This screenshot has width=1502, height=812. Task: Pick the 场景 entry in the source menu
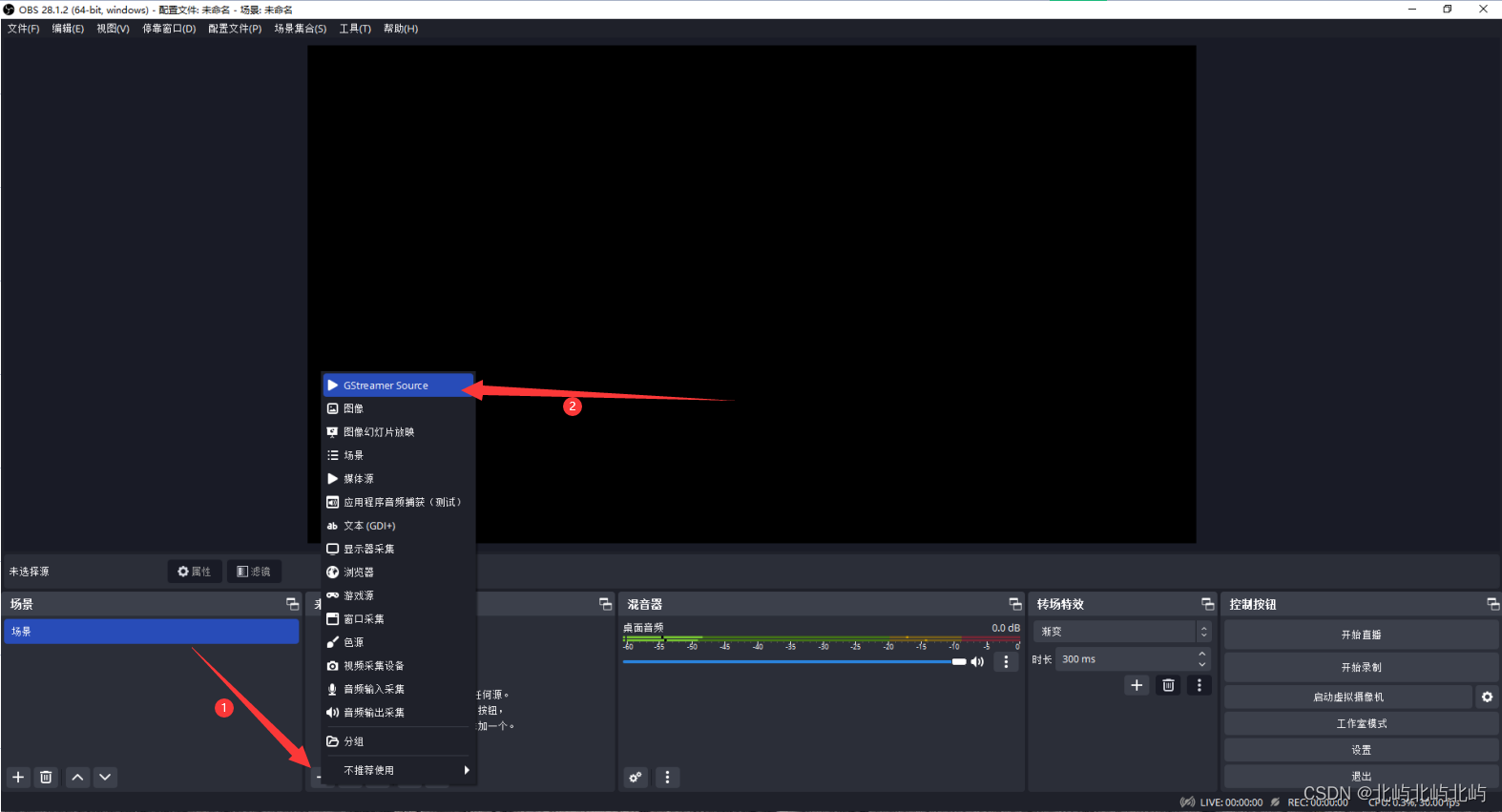tap(398, 455)
